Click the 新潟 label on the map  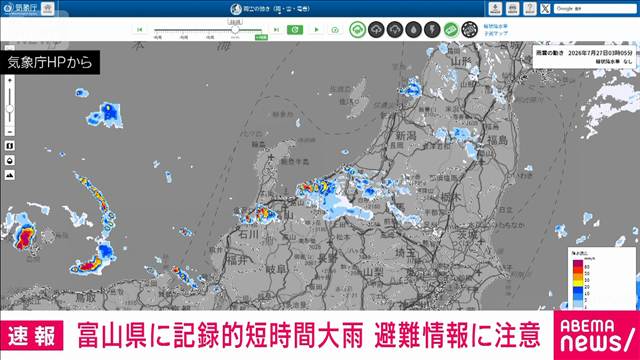pos(405,136)
